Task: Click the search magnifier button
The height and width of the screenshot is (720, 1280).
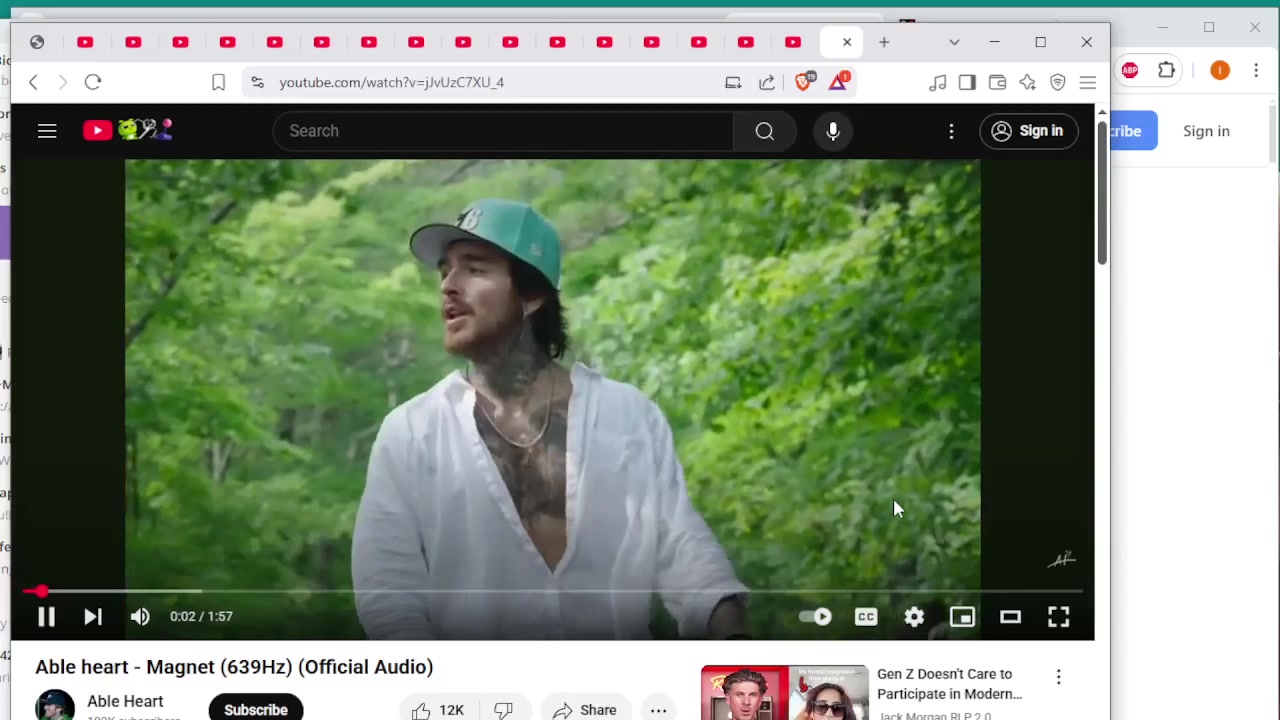Action: click(x=765, y=131)
